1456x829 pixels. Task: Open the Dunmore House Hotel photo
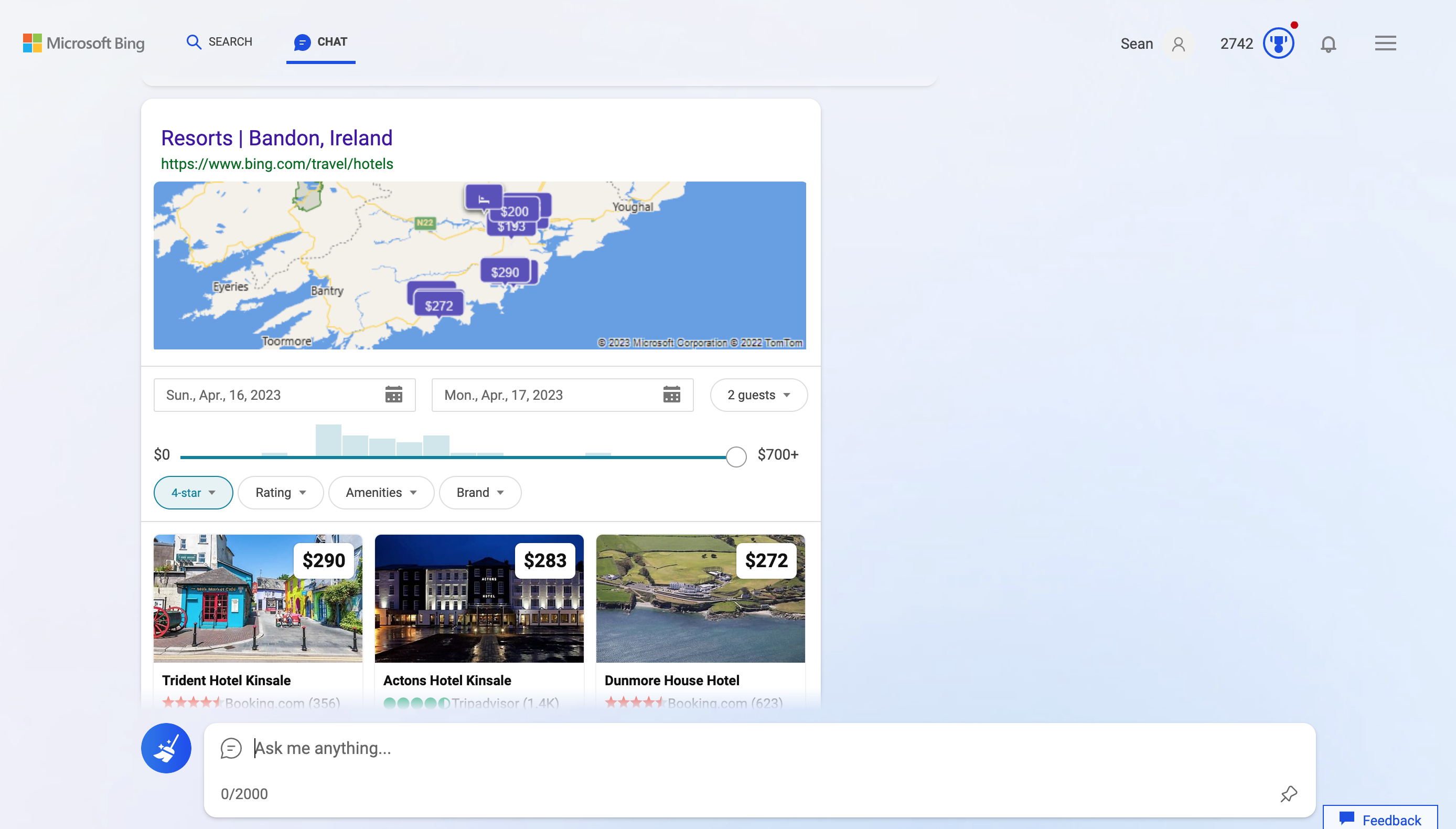[700, 599]
